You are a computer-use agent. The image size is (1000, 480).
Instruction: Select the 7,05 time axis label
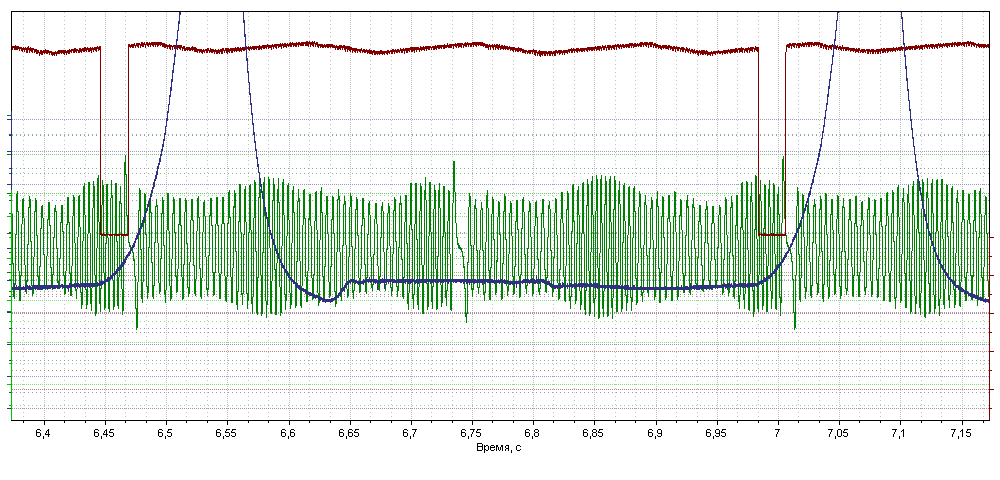tap(839, 433)
